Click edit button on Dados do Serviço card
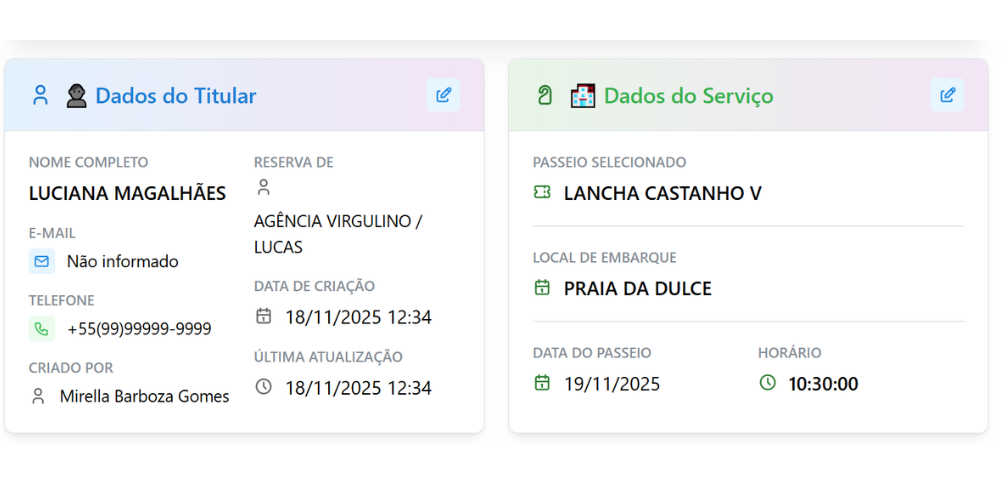This screenshot has height=494, width=1004. coord(947,95)
